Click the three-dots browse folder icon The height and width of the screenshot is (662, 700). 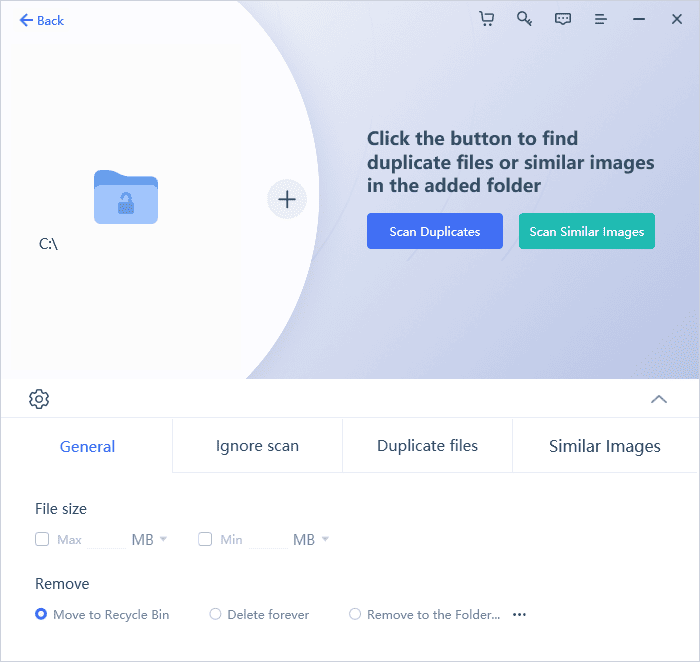[x=519, y=615]
